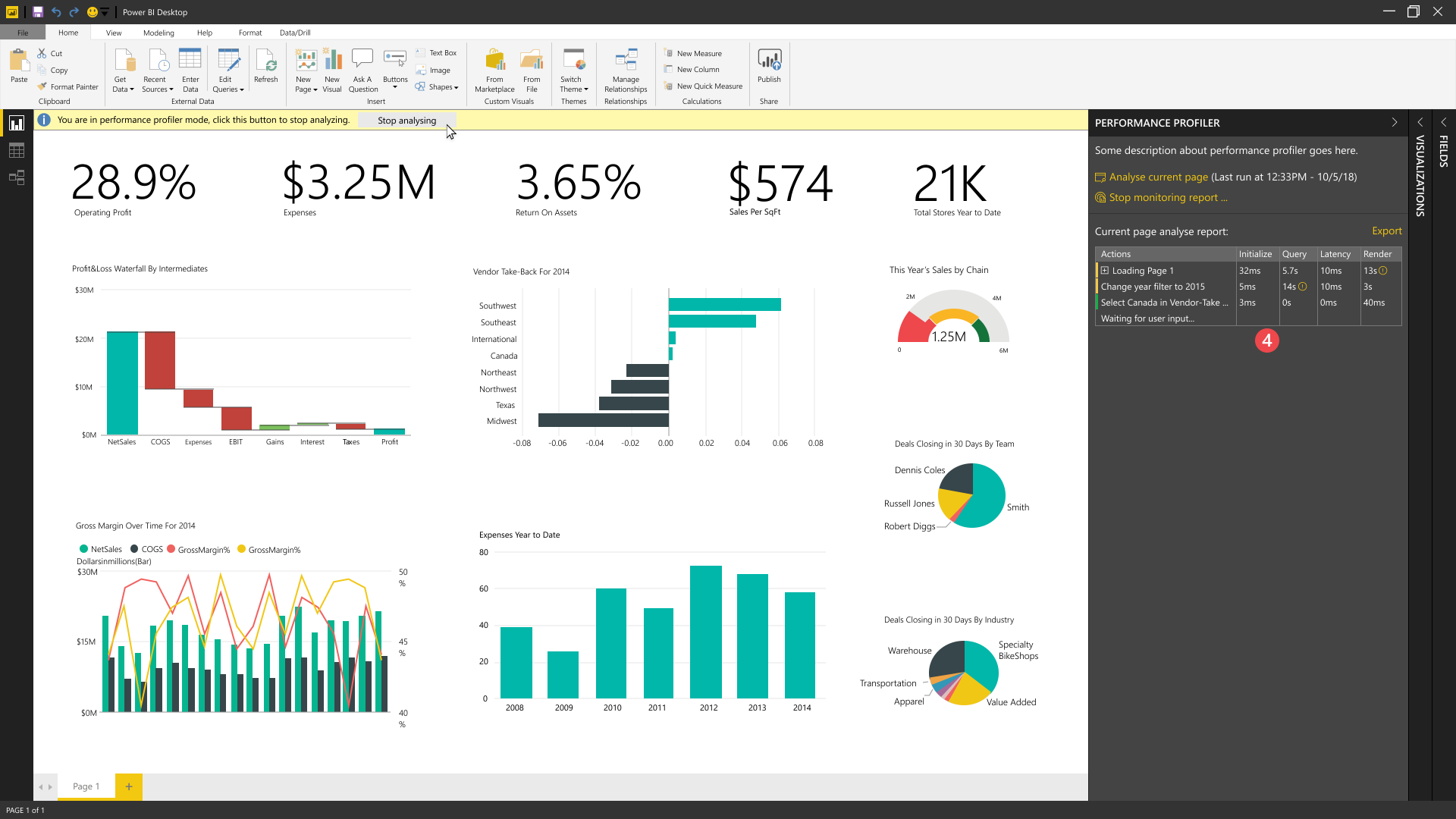Click the Stop analysing button
This screenshot has height=819, width=1456.
coord(406,121)
